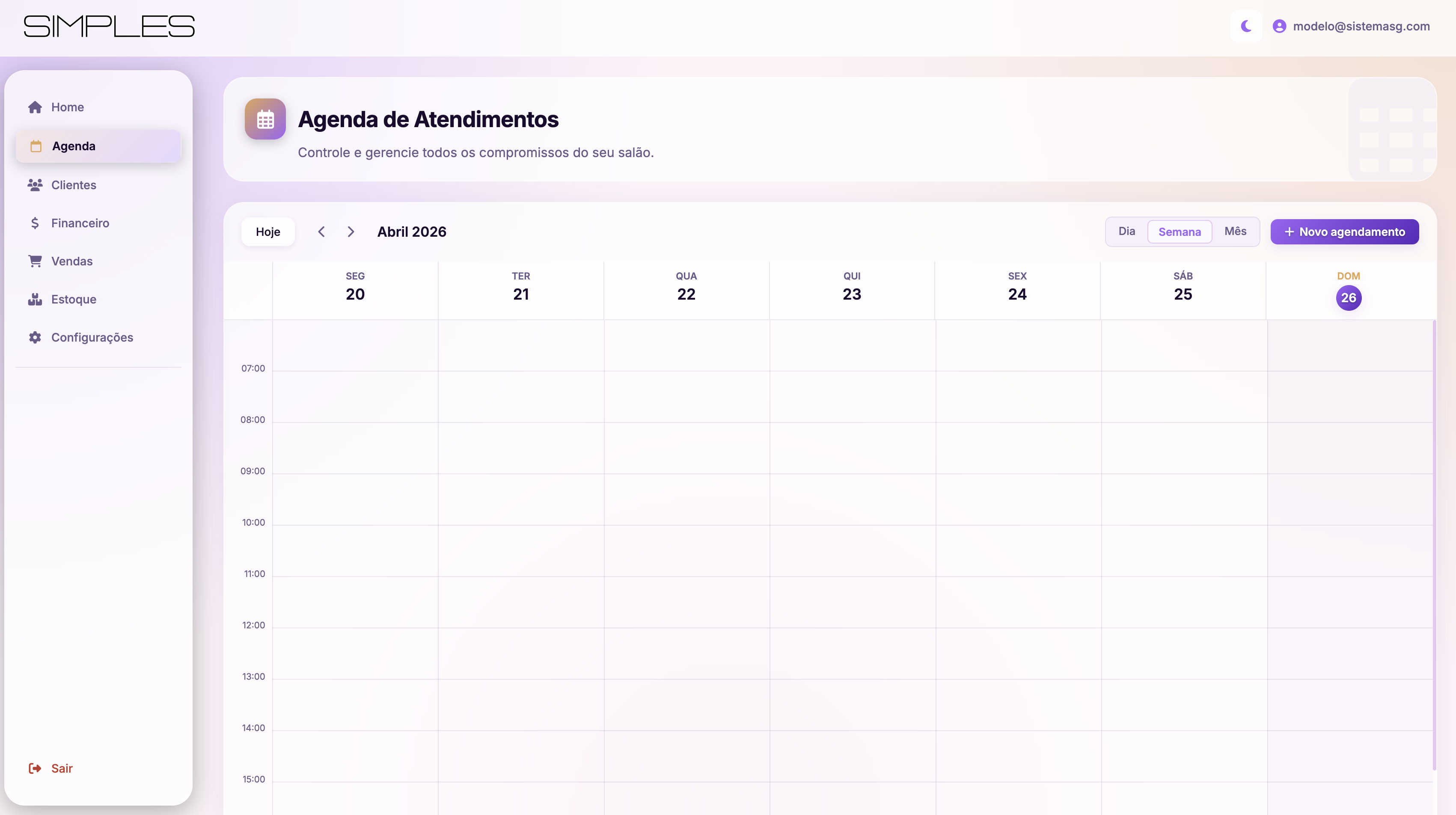Go to next week with right chevron
This screenshot has height=815, width=1456.
click(351, 232)
